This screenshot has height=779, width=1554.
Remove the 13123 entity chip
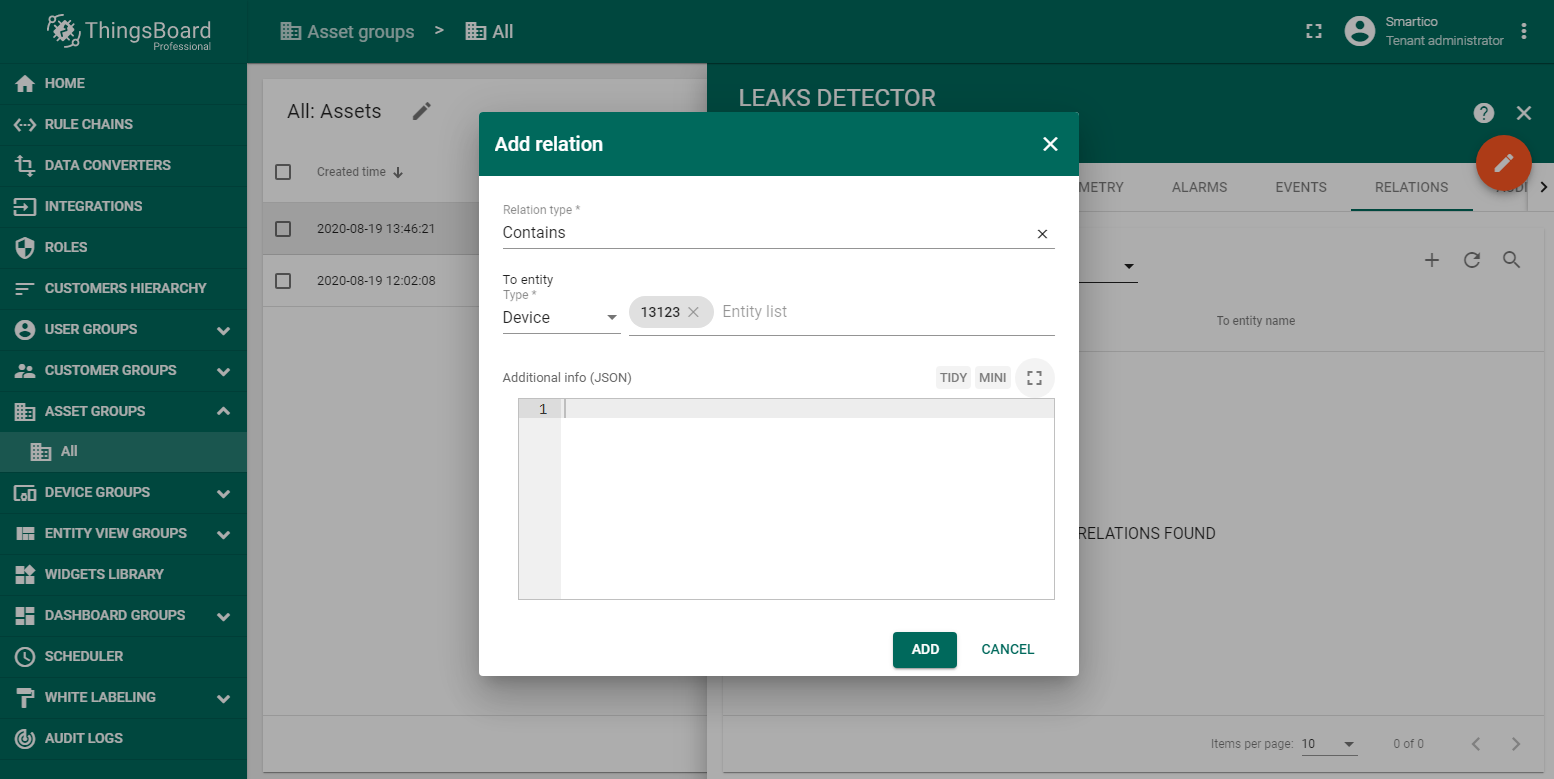[x=693, y=312]
